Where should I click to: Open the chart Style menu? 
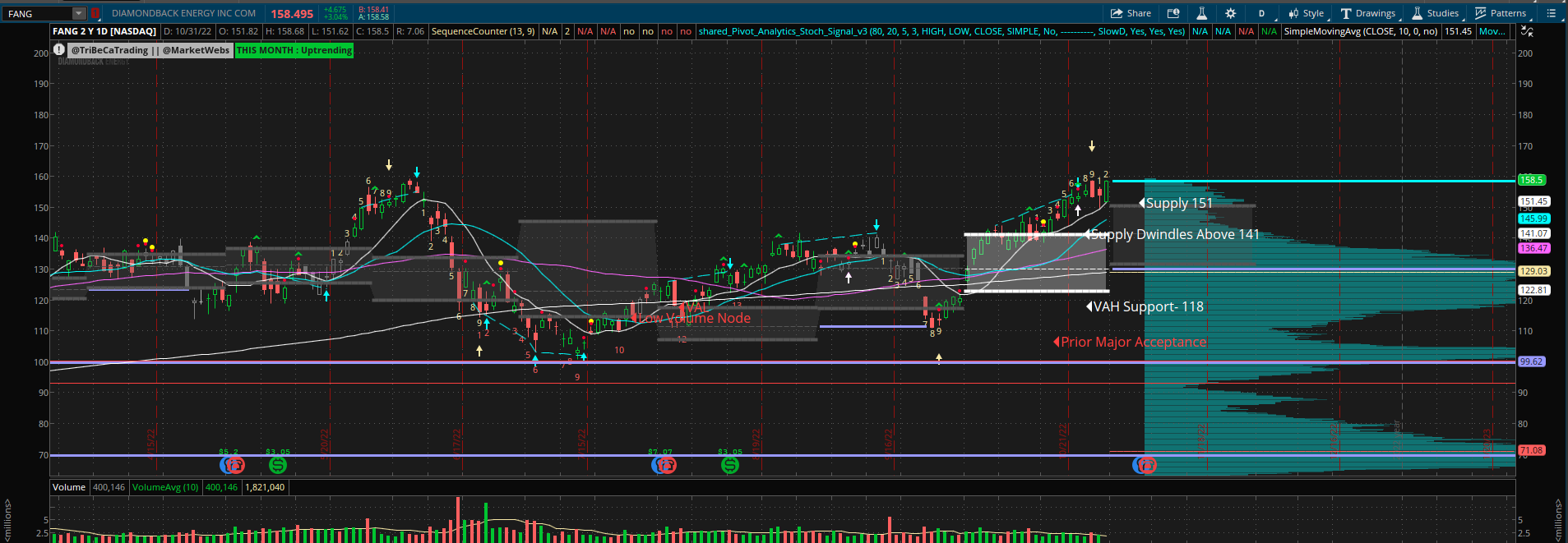pos(1307,13)
